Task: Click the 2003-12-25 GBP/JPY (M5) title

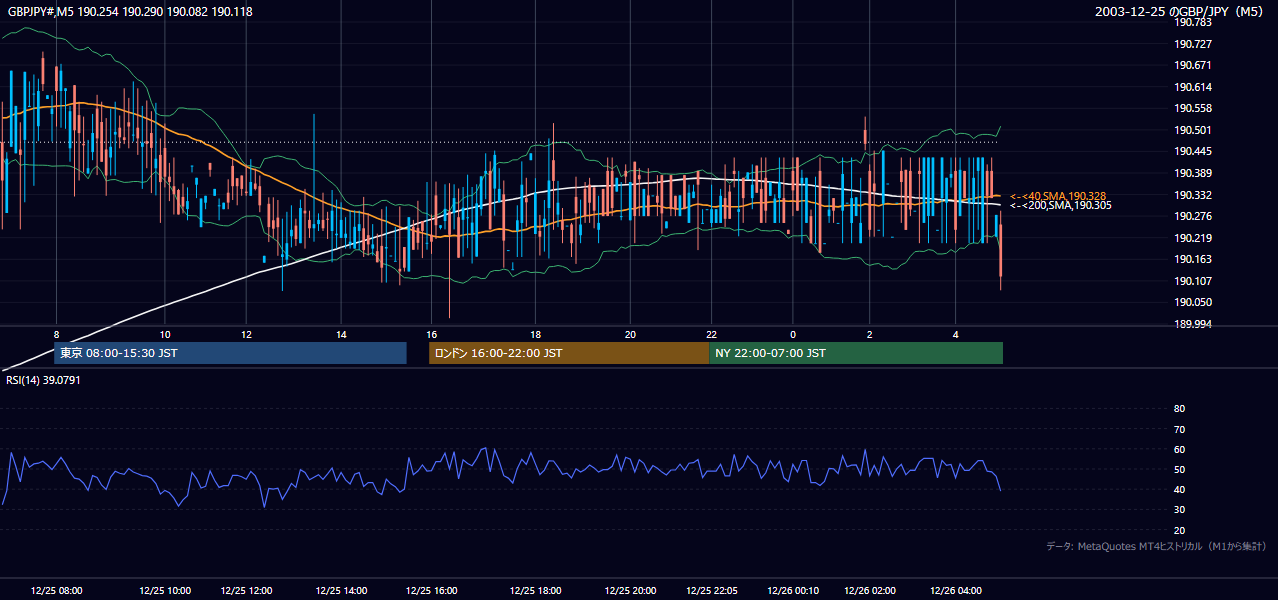Action: [x=1179, y=12]
